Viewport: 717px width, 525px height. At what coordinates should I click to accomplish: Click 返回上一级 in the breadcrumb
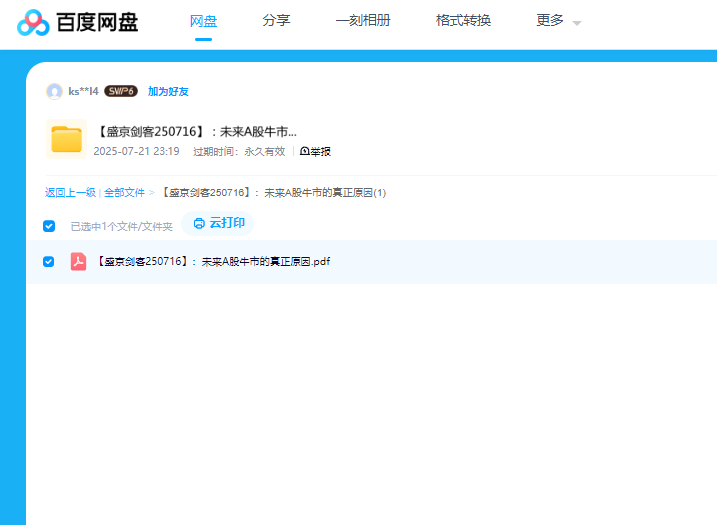(70, 193)
